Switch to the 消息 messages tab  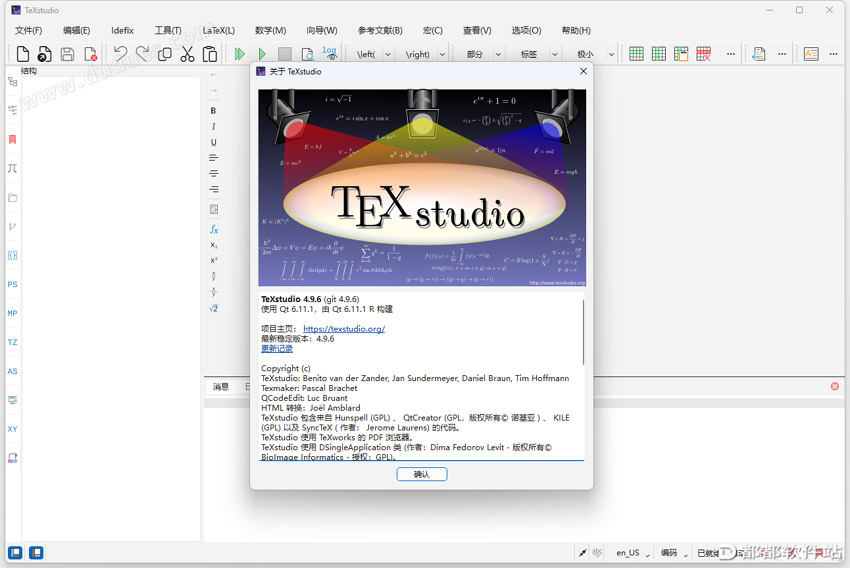coord(221,386)
